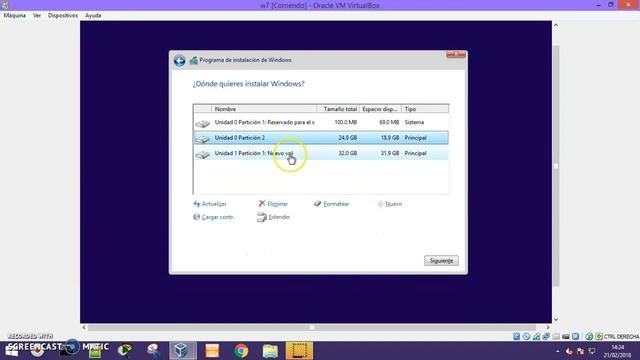Screen dimensions: 640x360
Task: Click the Formatear link
Action: click(x=336, y=204)
